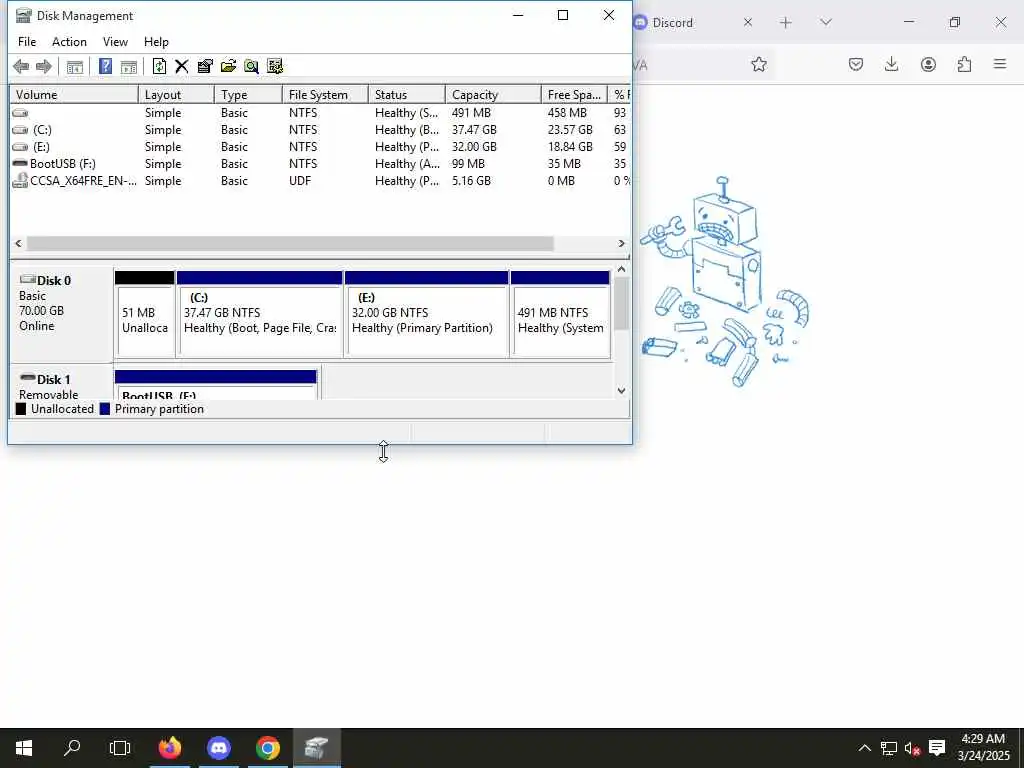This screenshot has height=768, width=1024.
Task: Select the 51 MB Unallocated partition block
Action: [144, 314]
